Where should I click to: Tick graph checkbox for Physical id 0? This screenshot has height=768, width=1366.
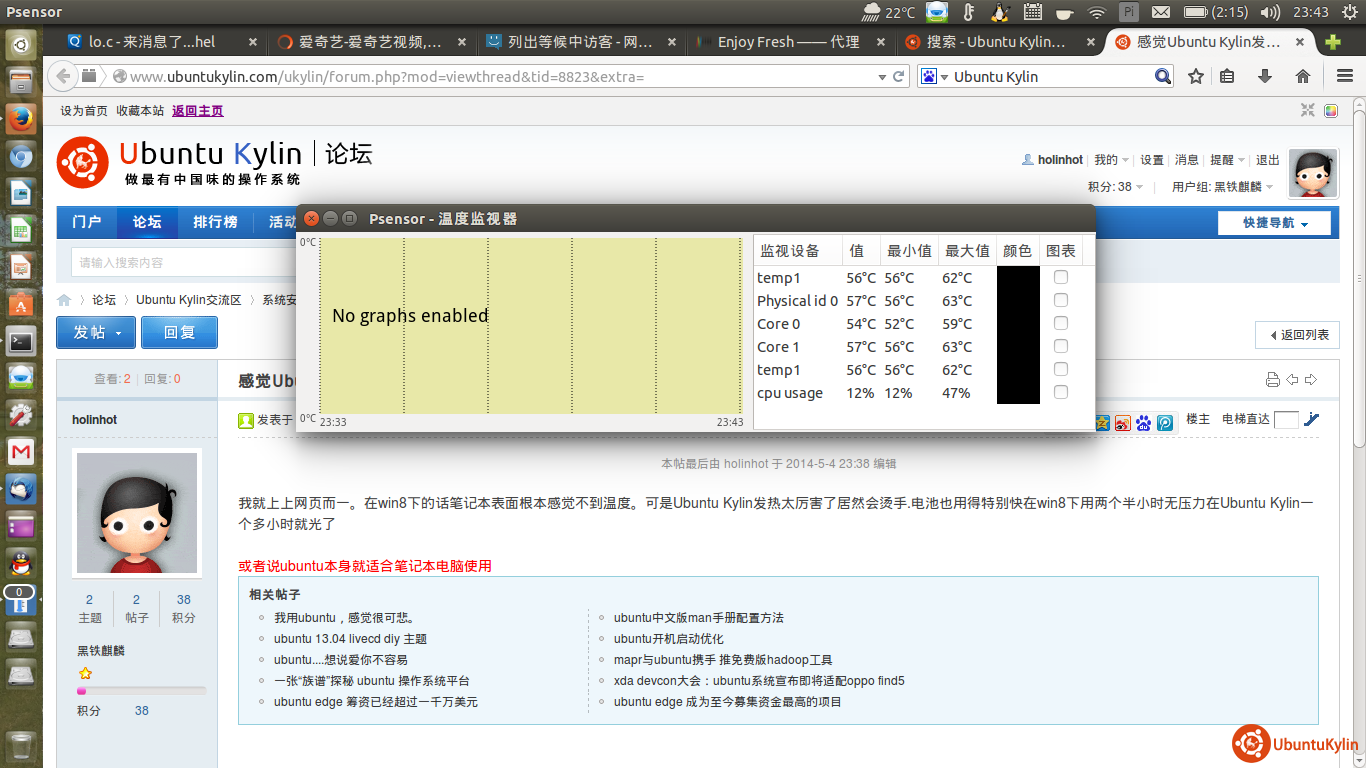1061,300
